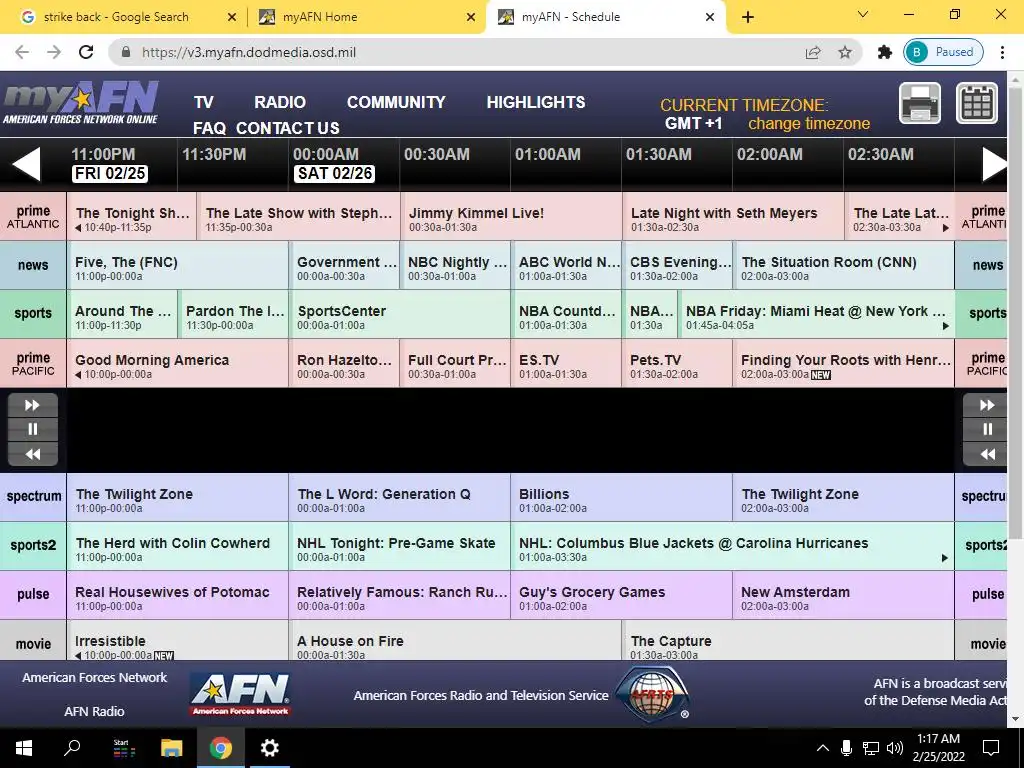1024x768 pixels.
Task: Select the news channel label on the left
Action: click(x=33, y=265)
